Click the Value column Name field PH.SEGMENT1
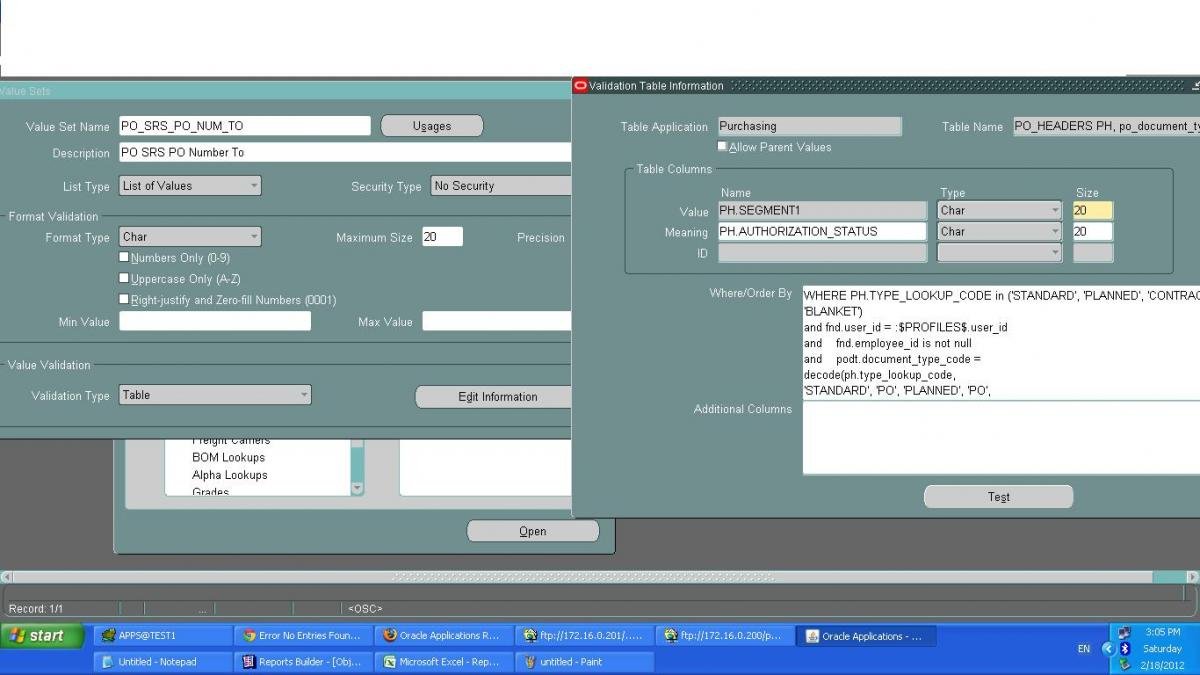The height and width of the screenshot is (675, 1200). point(822,211)
